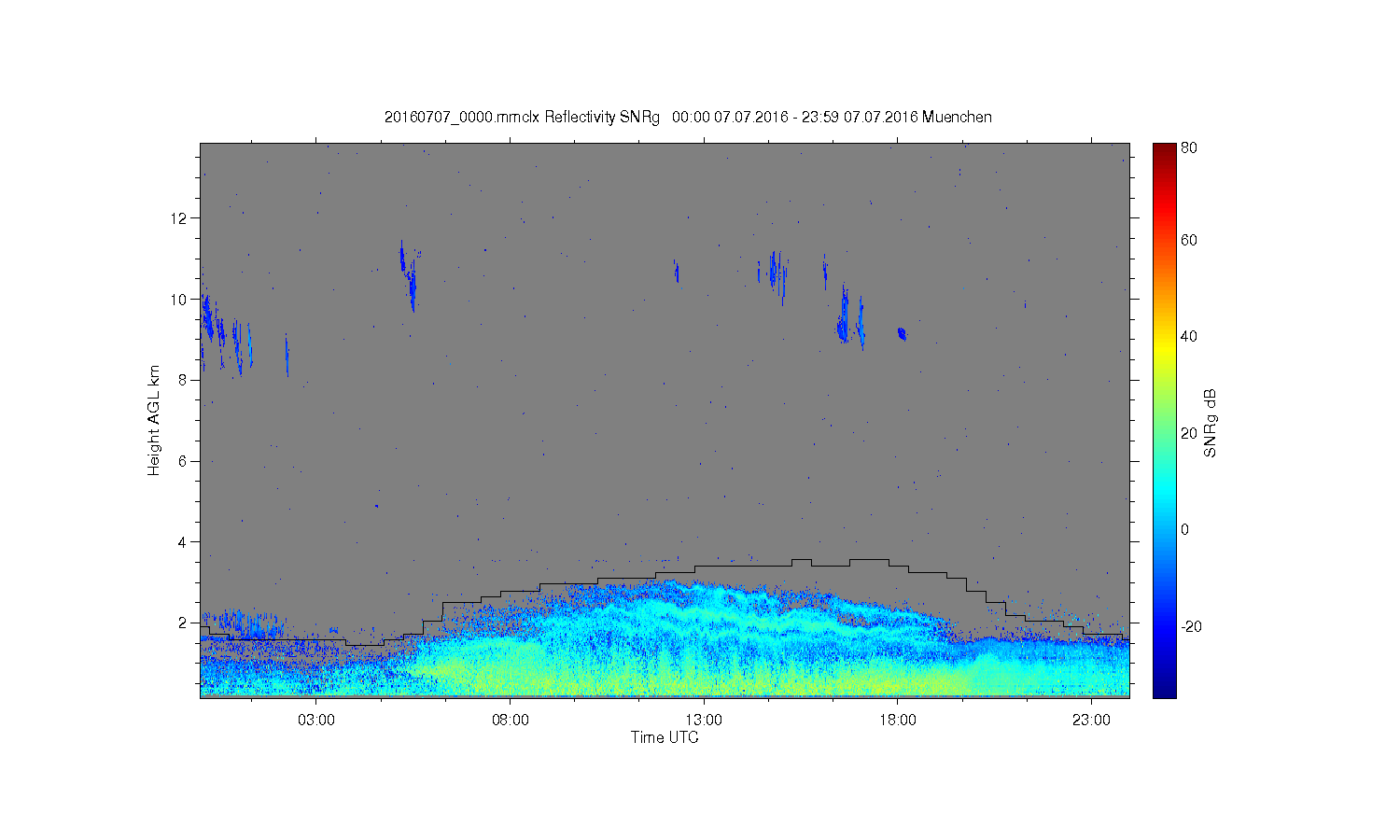The image size is (1400, 840).
Task: Click the height axis label '2'
Action: click(184, 623)
